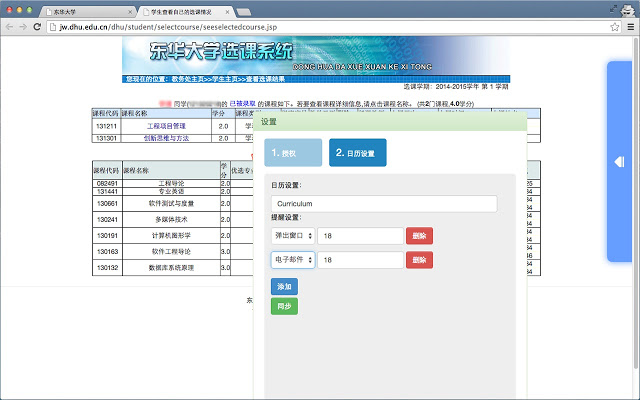Click the blue side panel arrow icon
This screenshot has height=400, width=640.
tap(619, 161)
